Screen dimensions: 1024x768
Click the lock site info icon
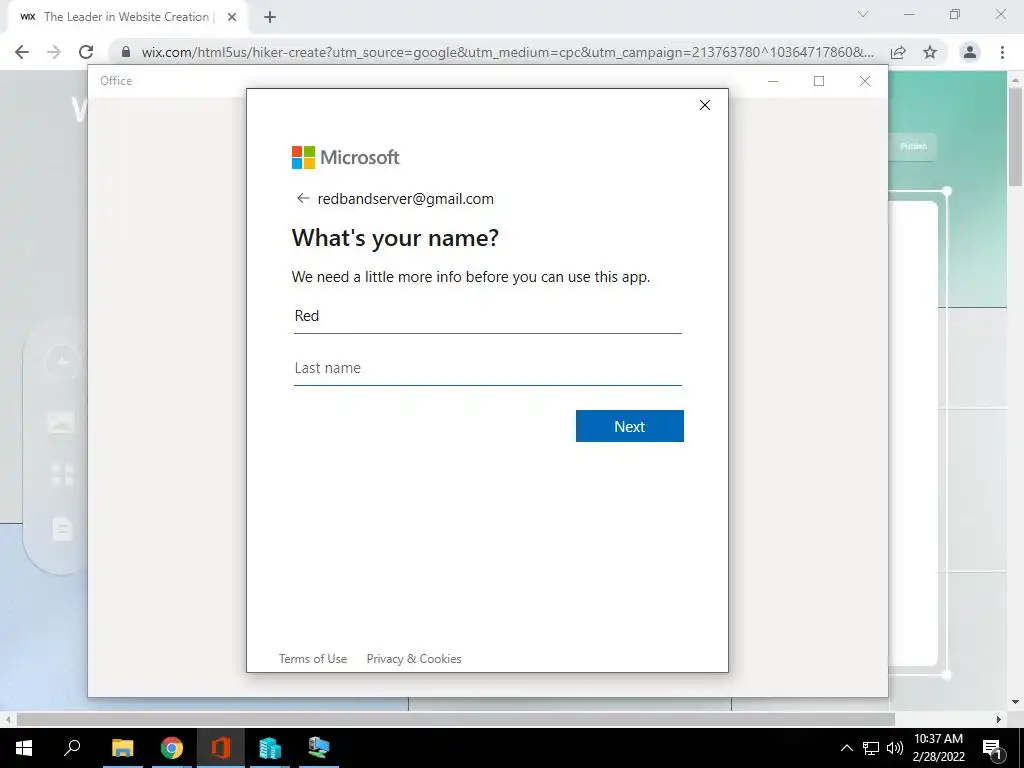coord(126,52)
